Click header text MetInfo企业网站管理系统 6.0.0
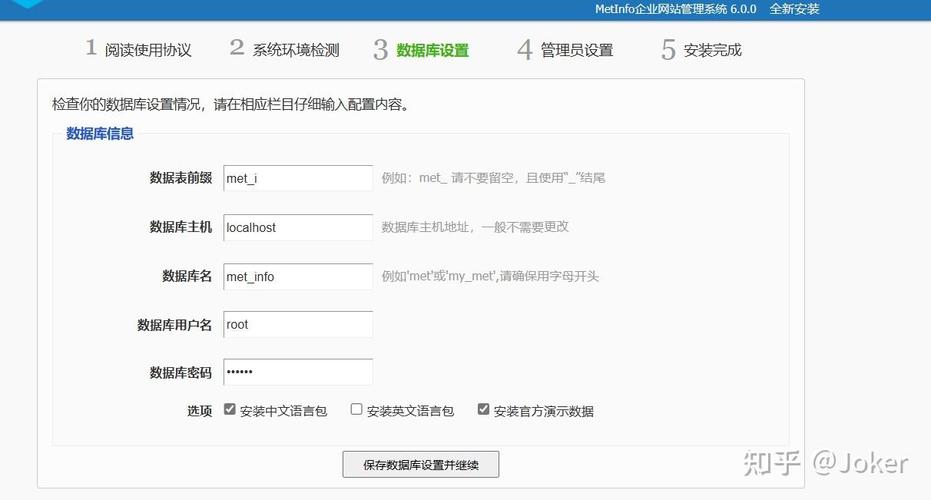Screen dimensions: 931x500 coord(676,9)
